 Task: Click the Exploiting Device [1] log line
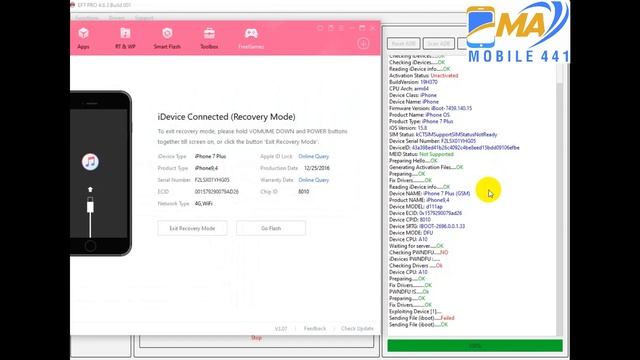[x=415, y=311]
